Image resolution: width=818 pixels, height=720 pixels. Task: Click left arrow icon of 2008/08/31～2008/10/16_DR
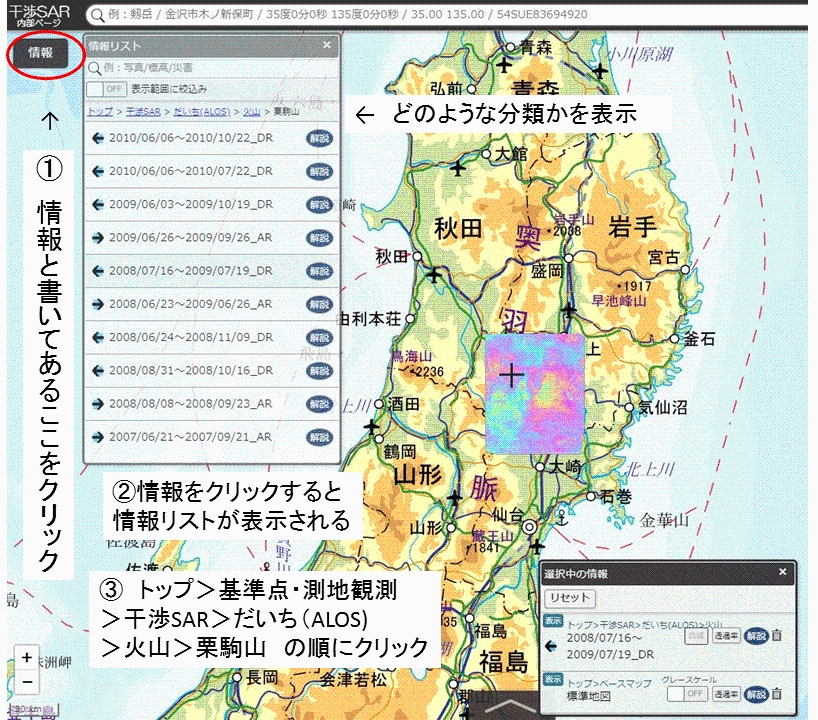(98, 370)
